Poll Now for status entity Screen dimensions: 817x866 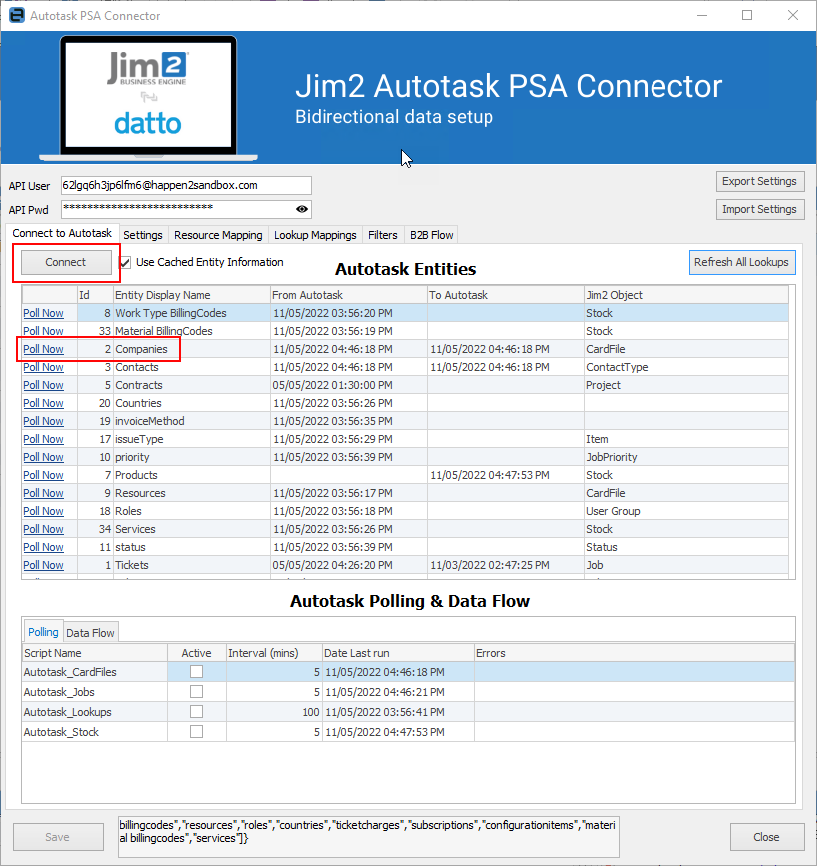[43, 547]
